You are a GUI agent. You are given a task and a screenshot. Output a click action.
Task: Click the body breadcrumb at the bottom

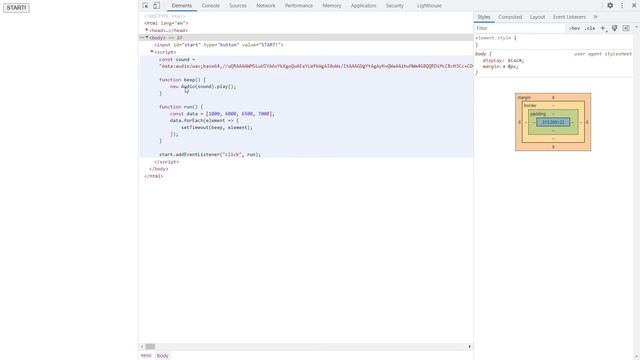pyautogui.click(x=162, y=356)
